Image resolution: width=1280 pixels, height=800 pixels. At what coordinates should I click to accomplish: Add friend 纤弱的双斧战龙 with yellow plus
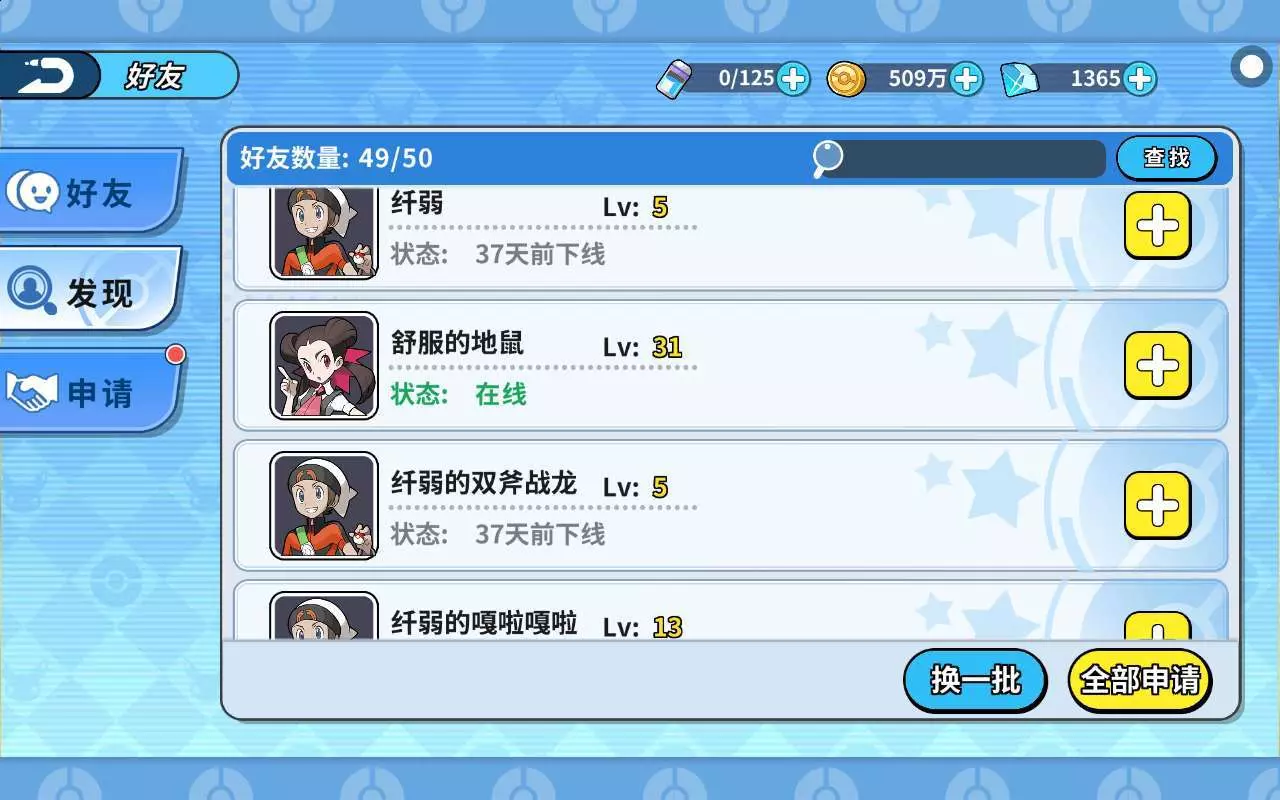point(1158,506)
